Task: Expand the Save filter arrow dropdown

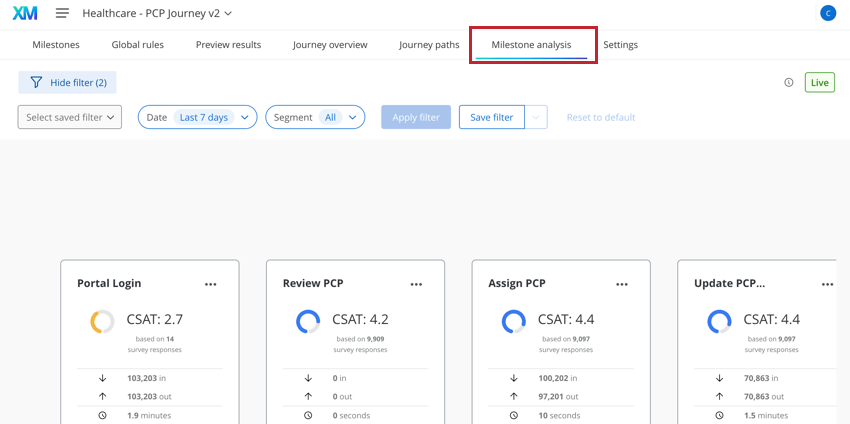Action: [536, 117]
